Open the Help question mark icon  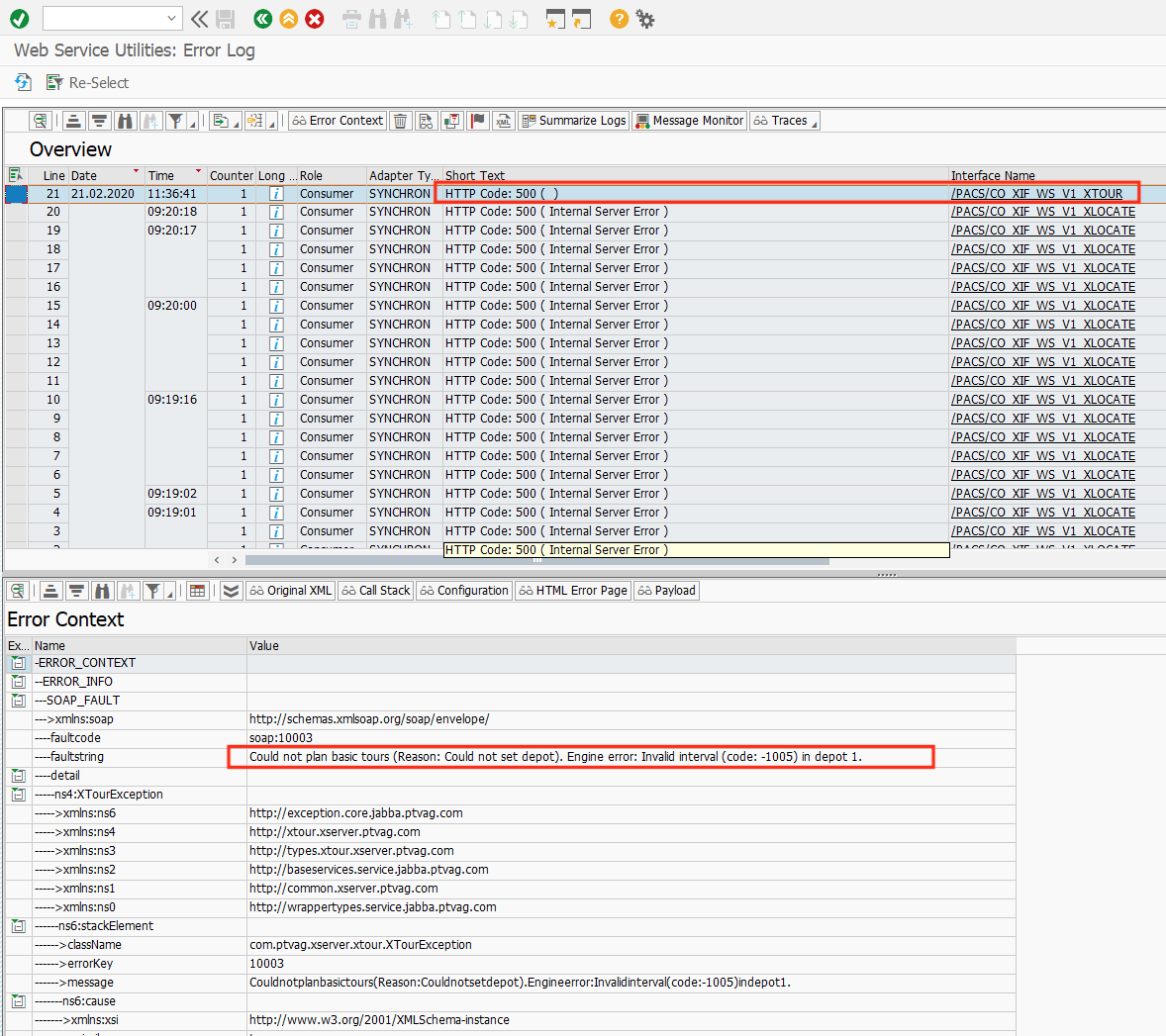pos(619,19)
